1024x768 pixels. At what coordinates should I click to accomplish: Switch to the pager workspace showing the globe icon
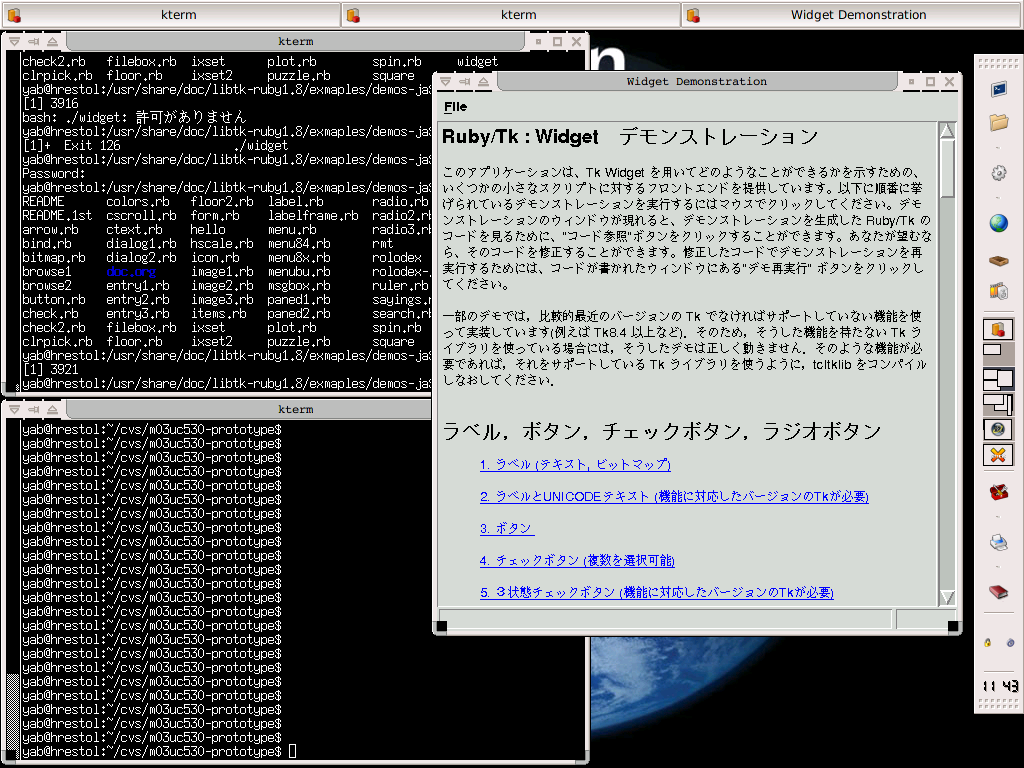[x=997, y=429]
